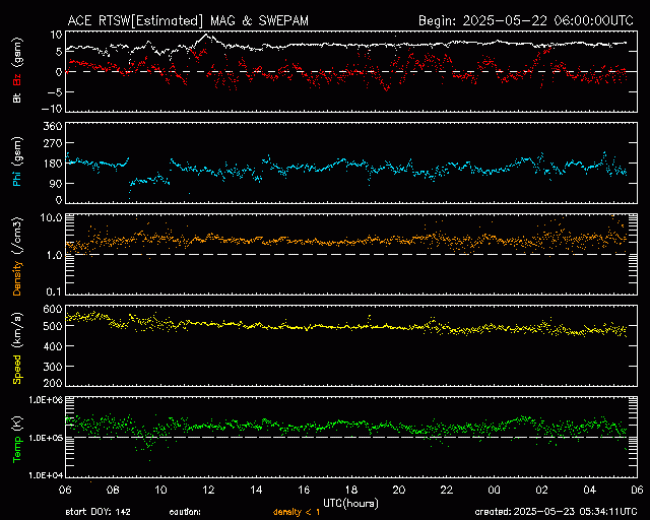Click the '360' tick on Phi axis
This screenshot has width=650, height=520.
[x=53, y=126]
